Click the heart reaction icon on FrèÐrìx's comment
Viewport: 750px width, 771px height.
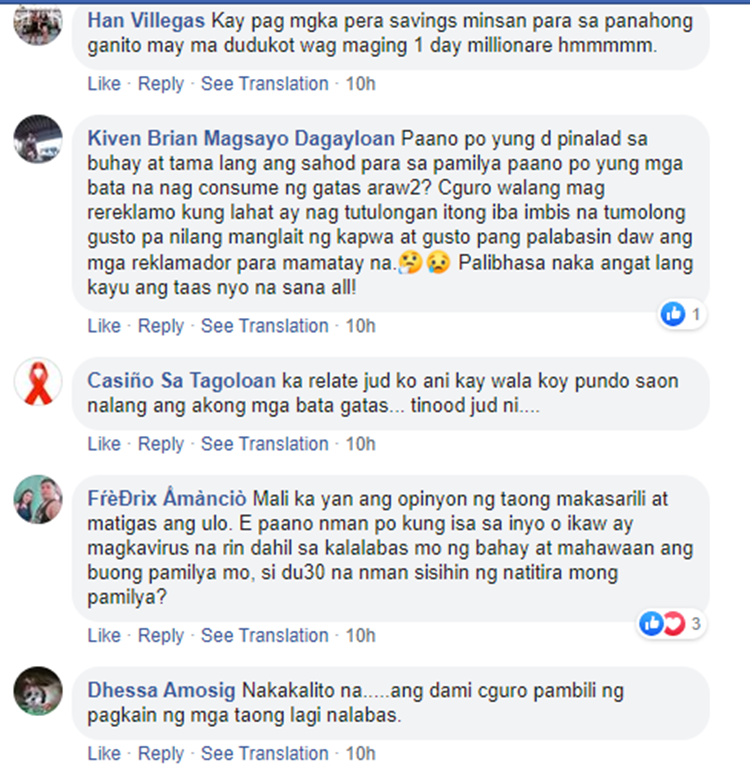[674, 623]
